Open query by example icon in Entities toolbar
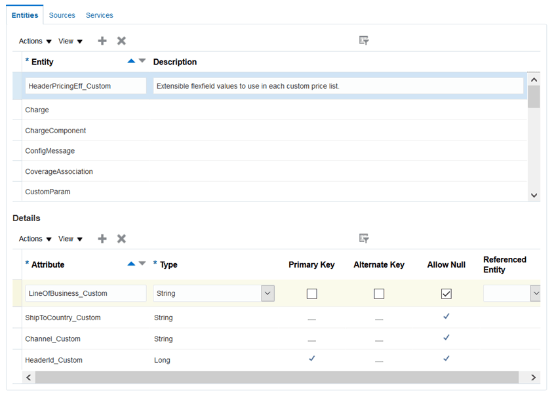This screenshot has height=395, width=554. coord(364,40)
